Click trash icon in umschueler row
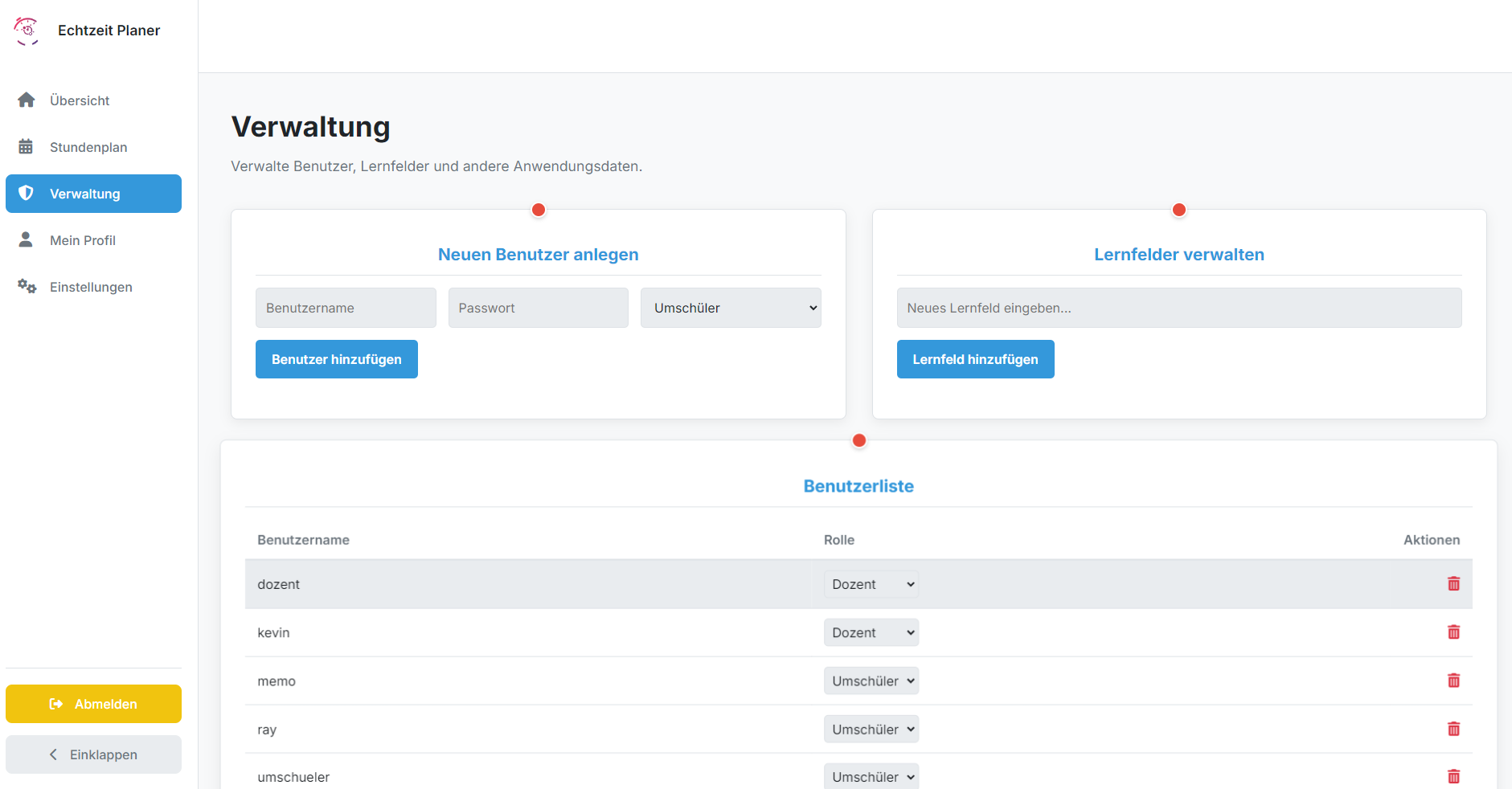 [x=1453, y=776]
